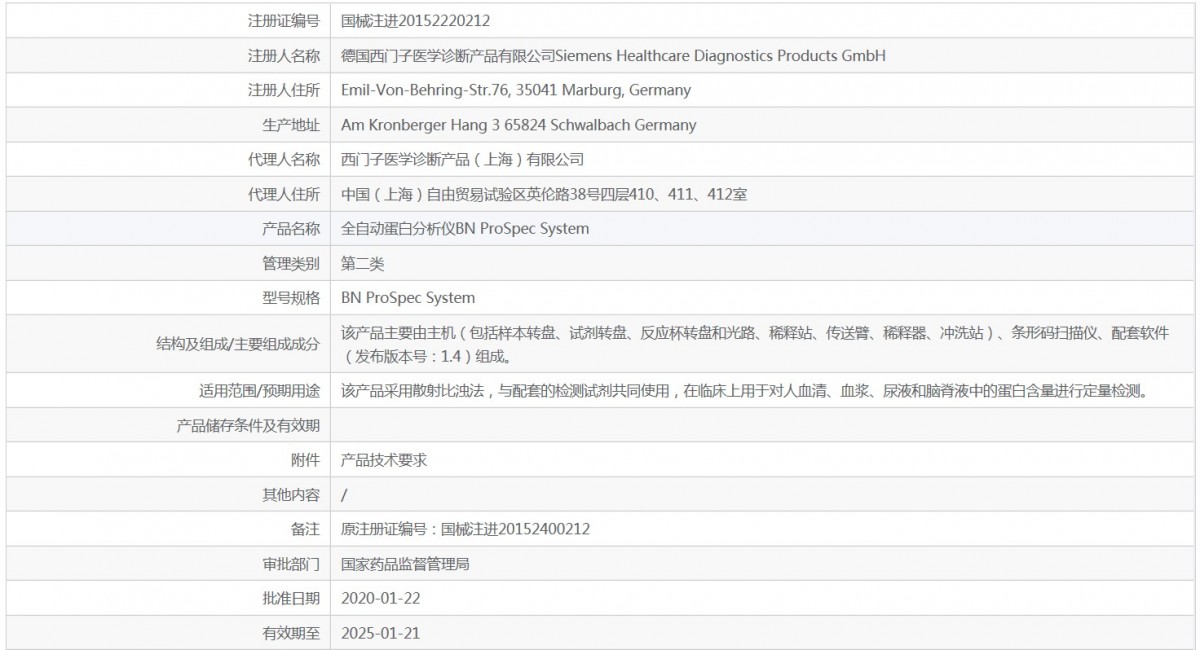
Task: Select Siemens Healthcare Diagnostics Products GmbH text
Action: pyautogui.click(x=720, y=55)
